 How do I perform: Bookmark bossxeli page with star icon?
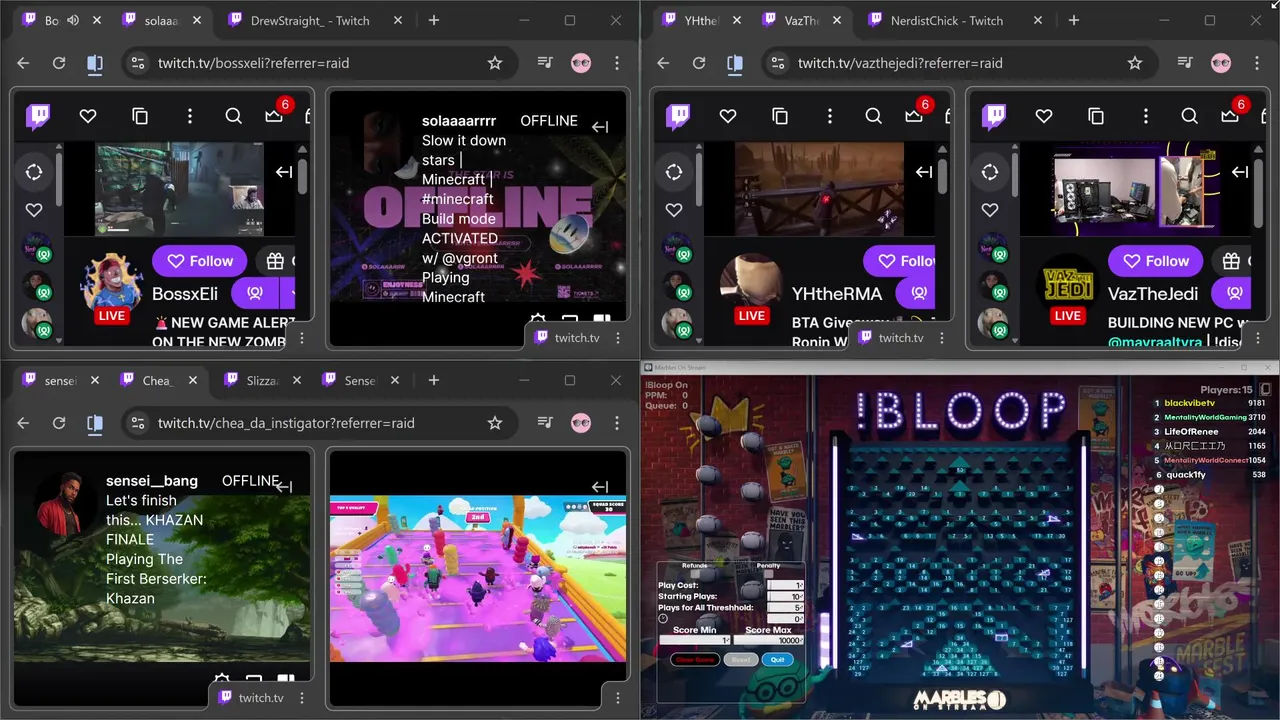pyautogui.click(x=495, y=63)
